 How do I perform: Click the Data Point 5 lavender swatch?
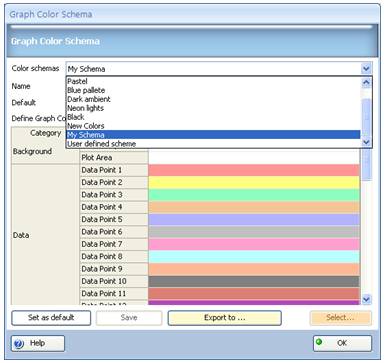click(254, 219)
